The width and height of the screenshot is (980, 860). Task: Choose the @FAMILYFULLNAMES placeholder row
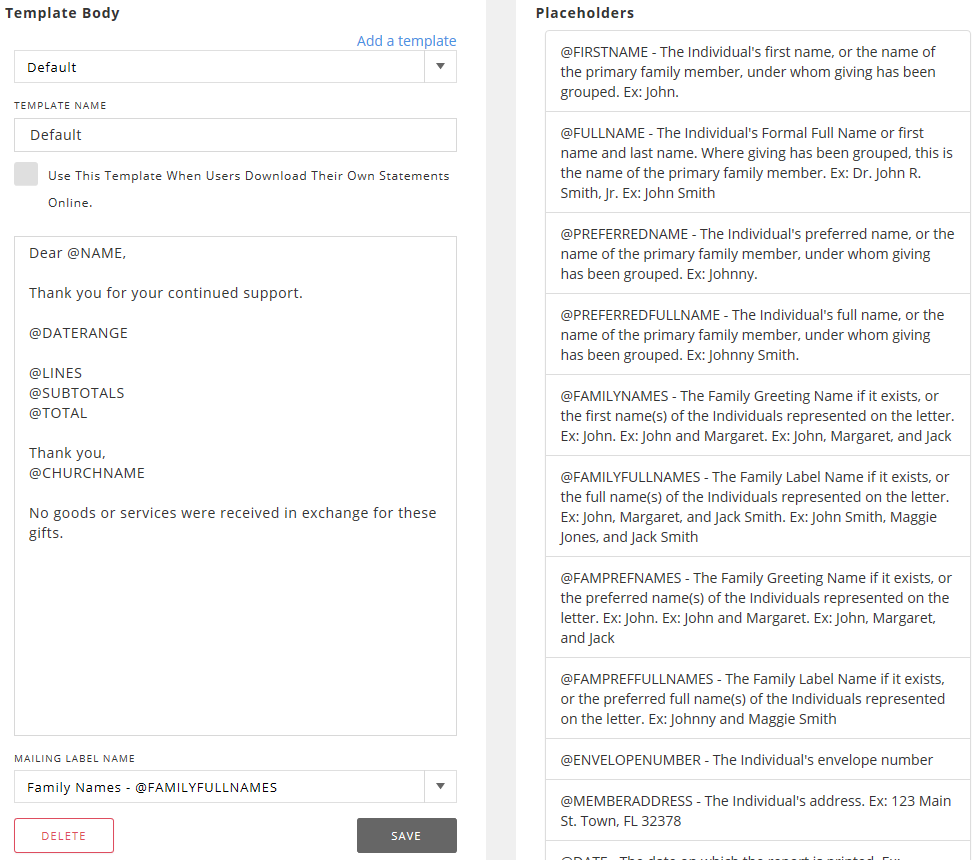[x=757, y=507]
